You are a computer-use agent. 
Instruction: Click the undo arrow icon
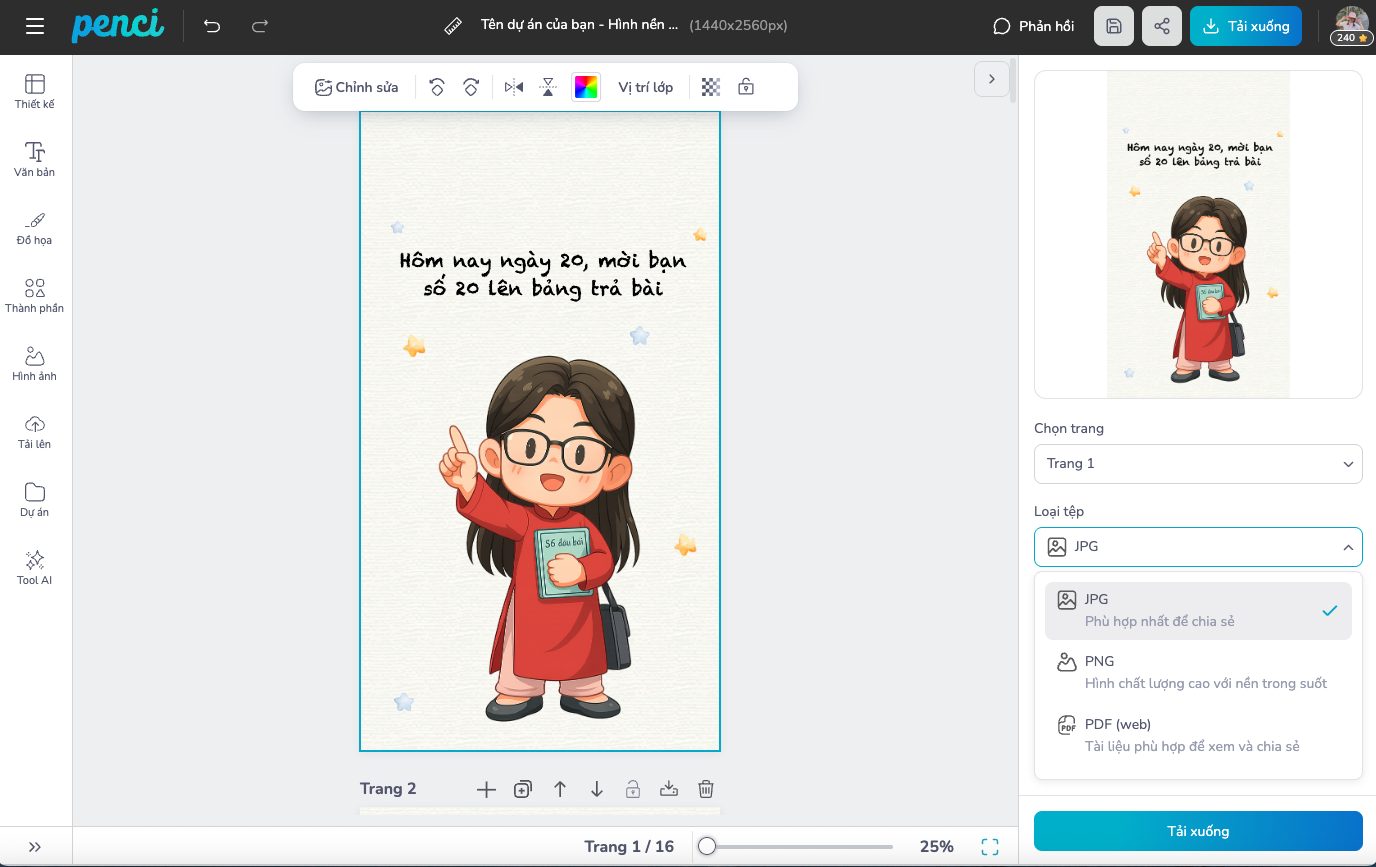tap(212, 26)
